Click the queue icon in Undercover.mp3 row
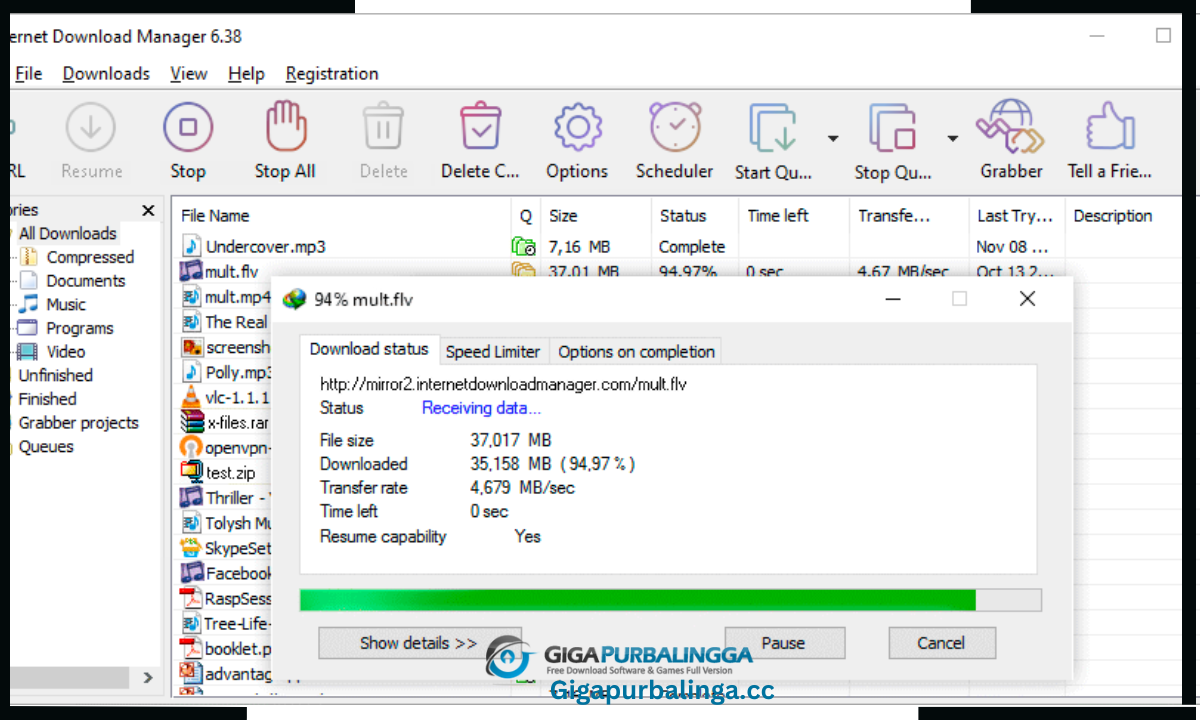Screen dimensions: 1200x720 click(x=523, y=246)
